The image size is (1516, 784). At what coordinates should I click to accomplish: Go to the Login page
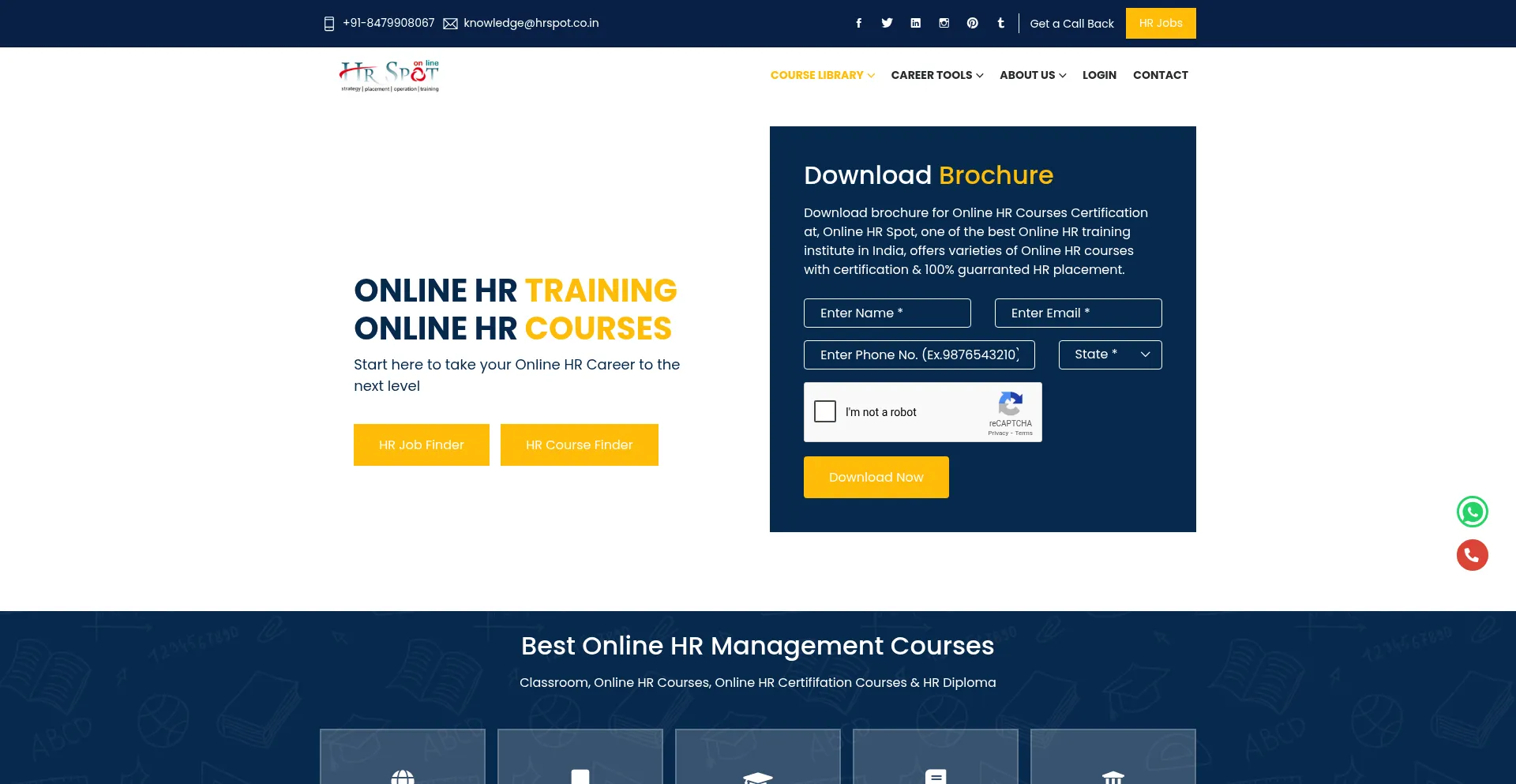pyautogui.click(x=1099, y=75)
